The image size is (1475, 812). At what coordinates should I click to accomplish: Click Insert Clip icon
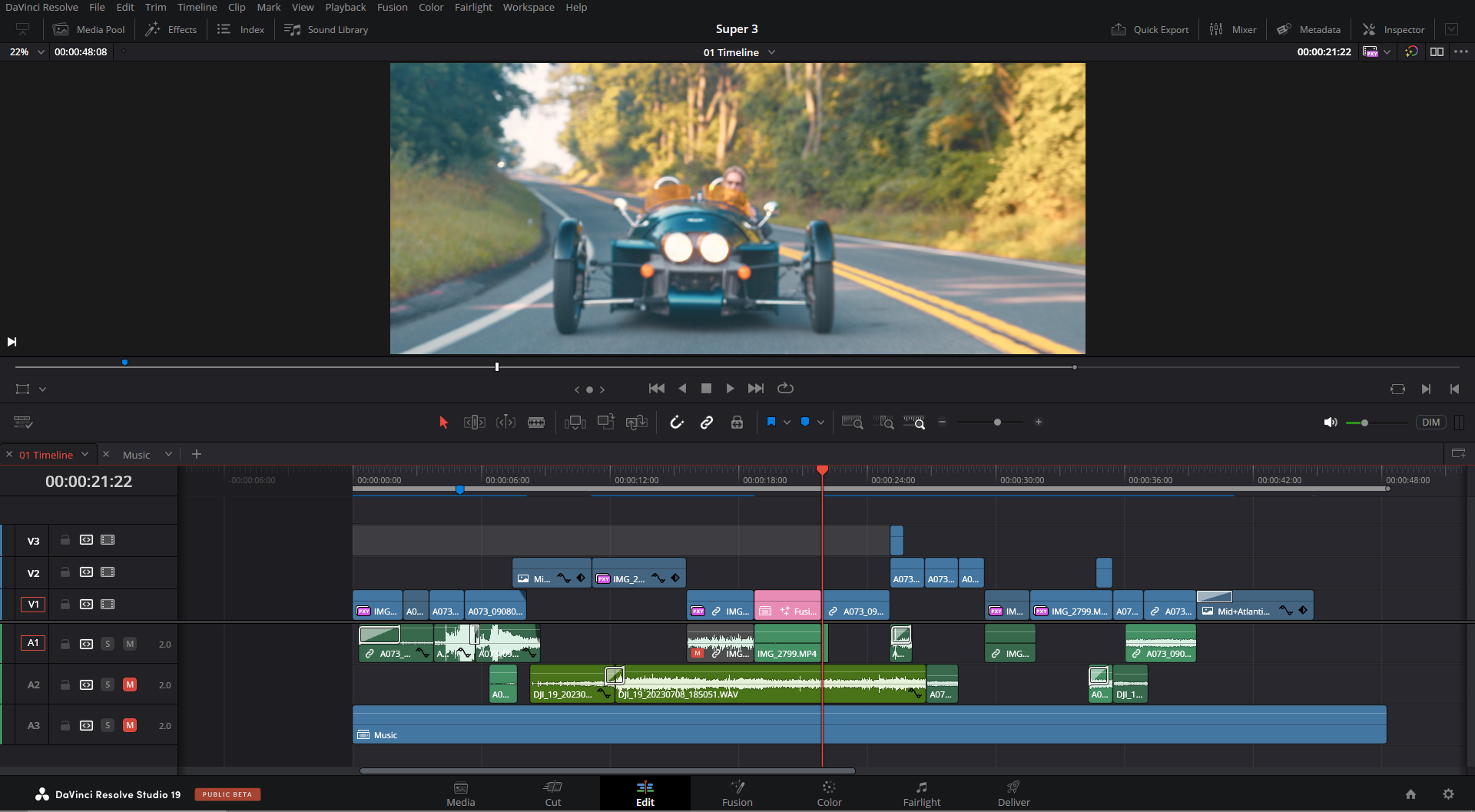pyautogui.click(x=575, y=423)
